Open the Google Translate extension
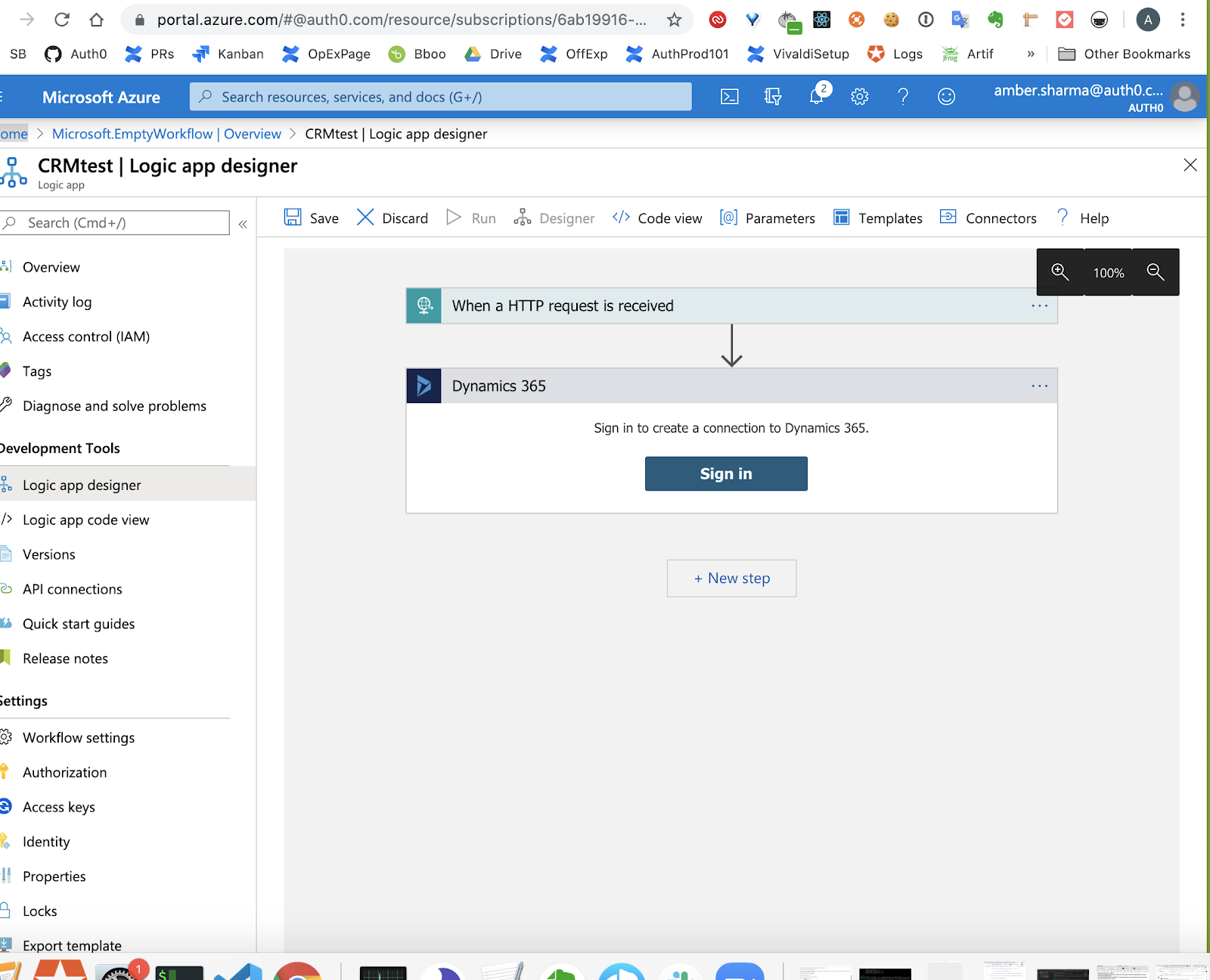The image size is (1210, 980). click(x=960, y=20)
